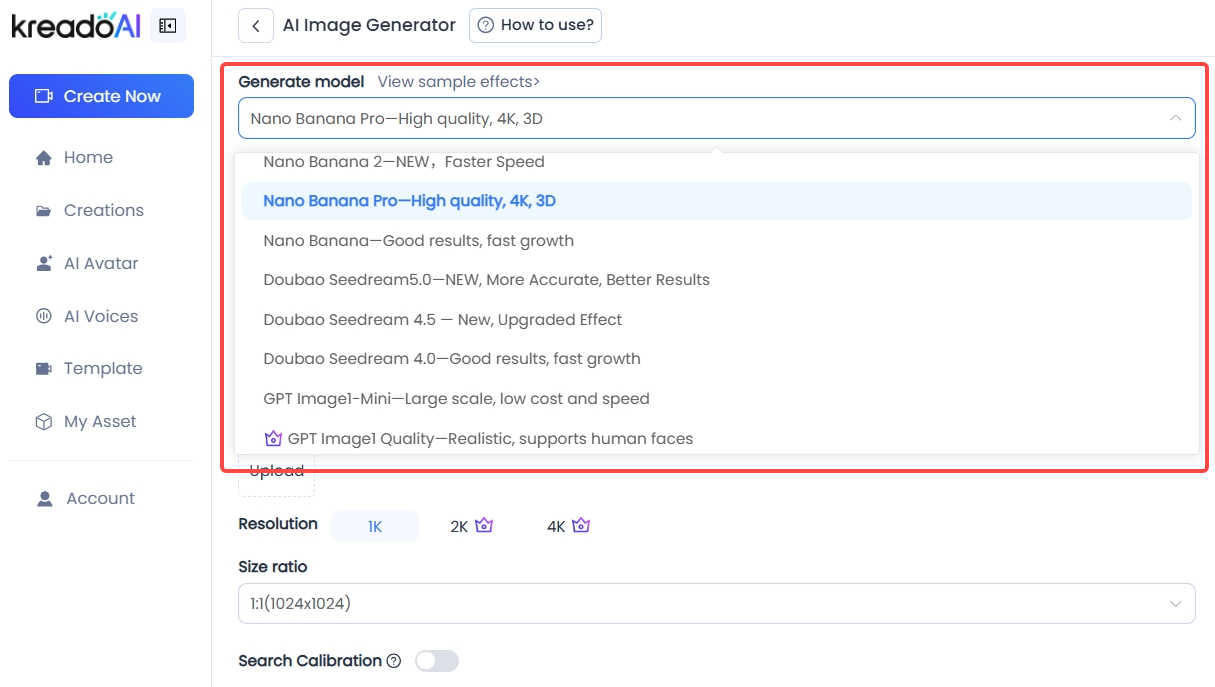
Task: Collapse the Generate model dropdown
Action: point(1174,118)
